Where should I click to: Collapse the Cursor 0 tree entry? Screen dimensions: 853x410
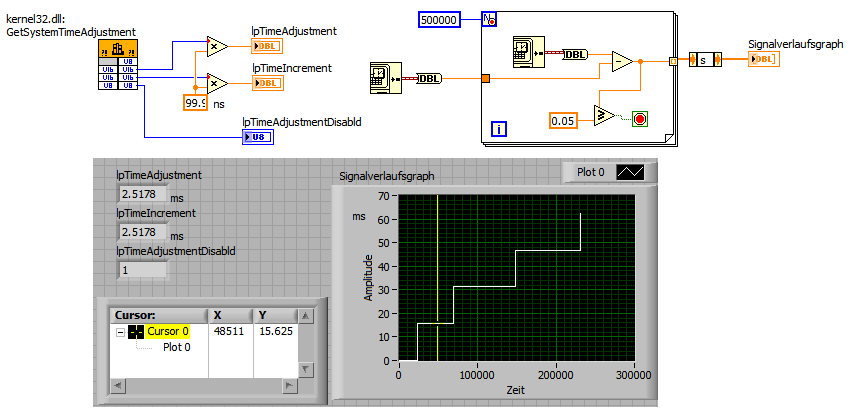click(120, 332)
